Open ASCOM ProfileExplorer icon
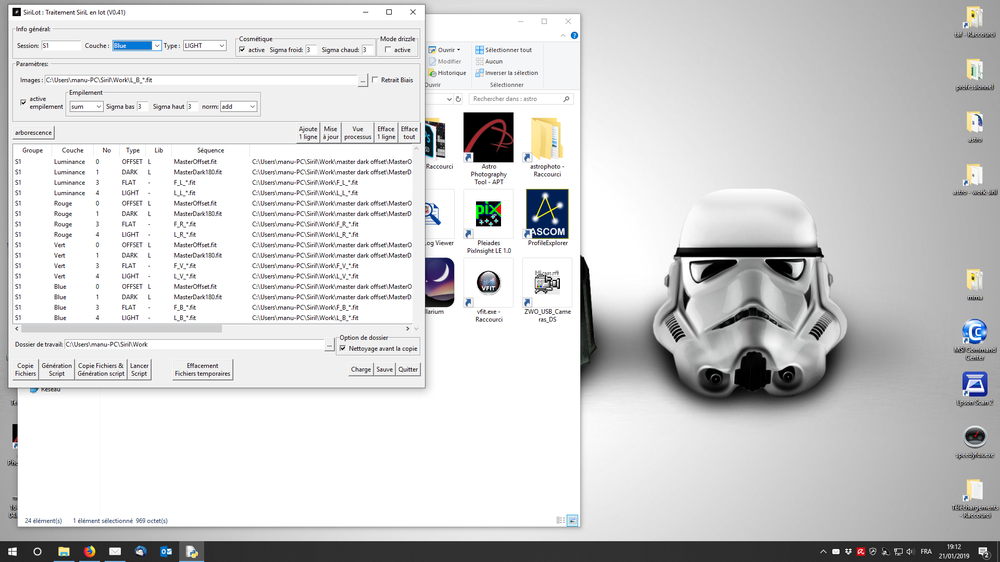 coord(547,218)
